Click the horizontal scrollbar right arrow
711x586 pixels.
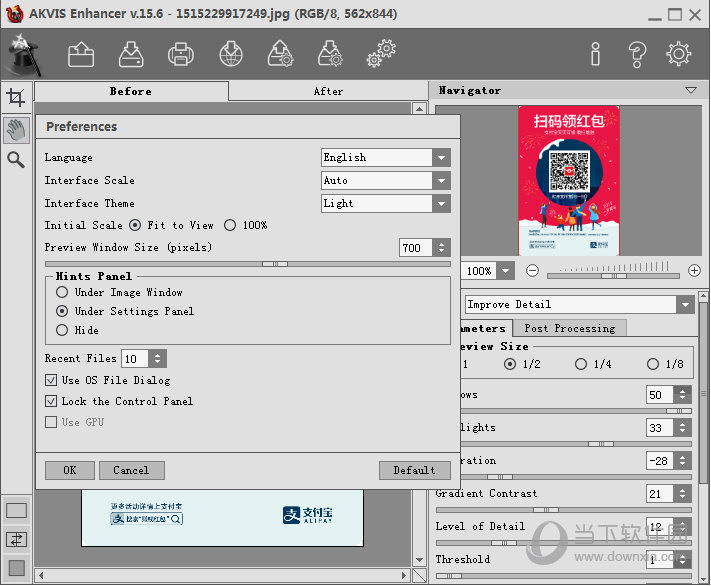click(x=404, y=576)
